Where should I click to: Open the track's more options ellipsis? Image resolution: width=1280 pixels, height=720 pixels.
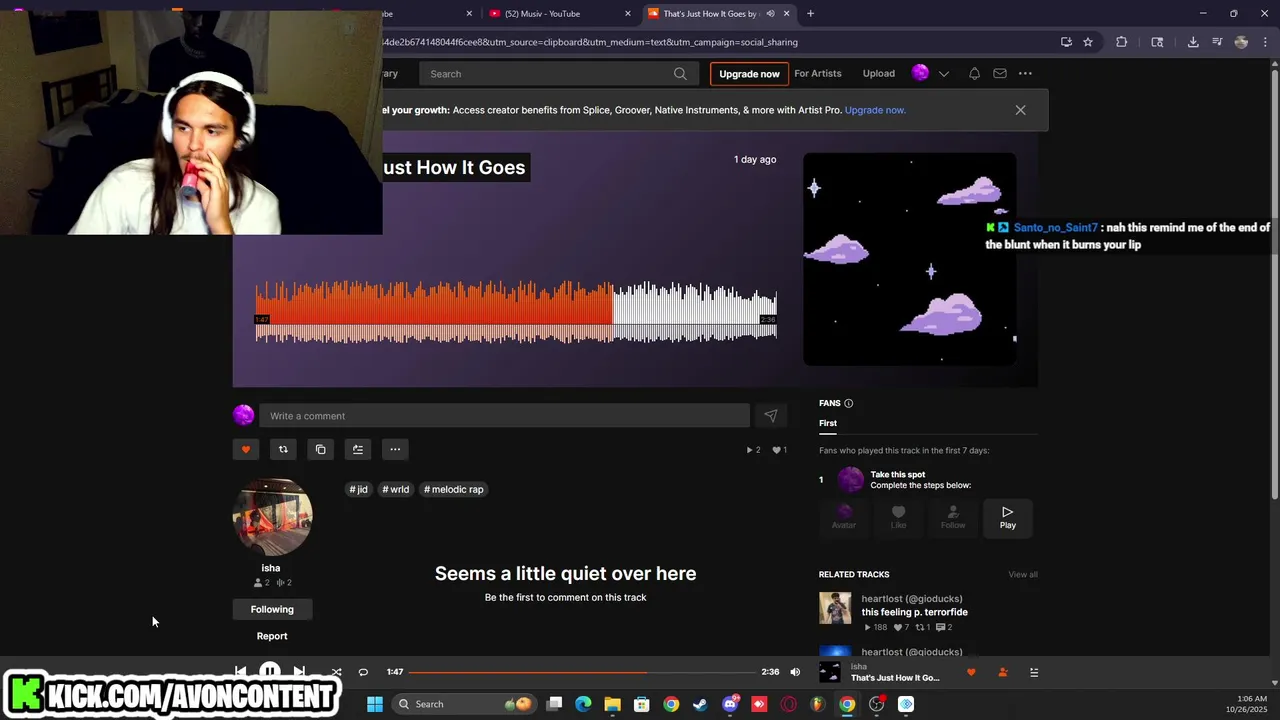395,449
